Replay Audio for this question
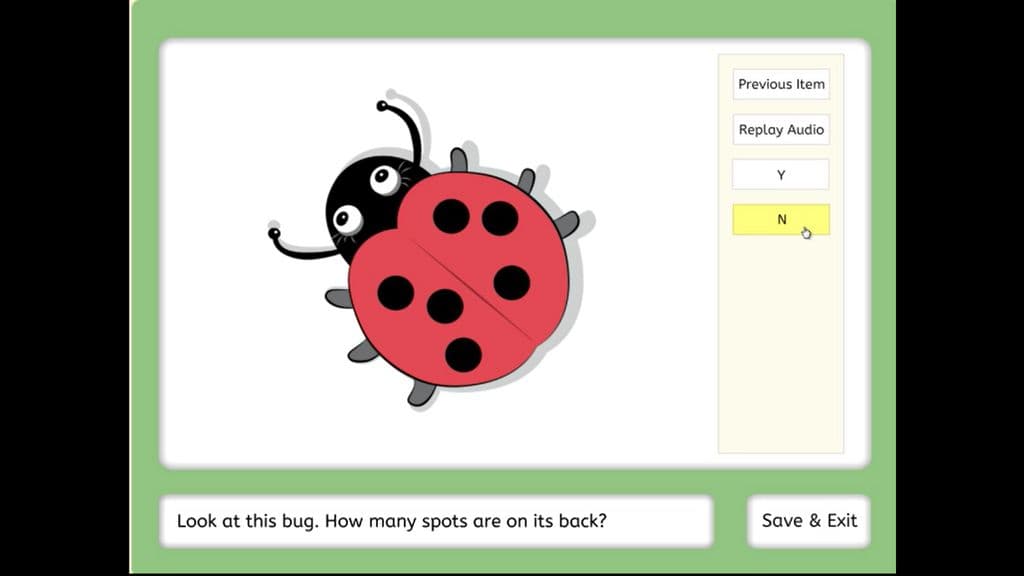 coord(781,129)
